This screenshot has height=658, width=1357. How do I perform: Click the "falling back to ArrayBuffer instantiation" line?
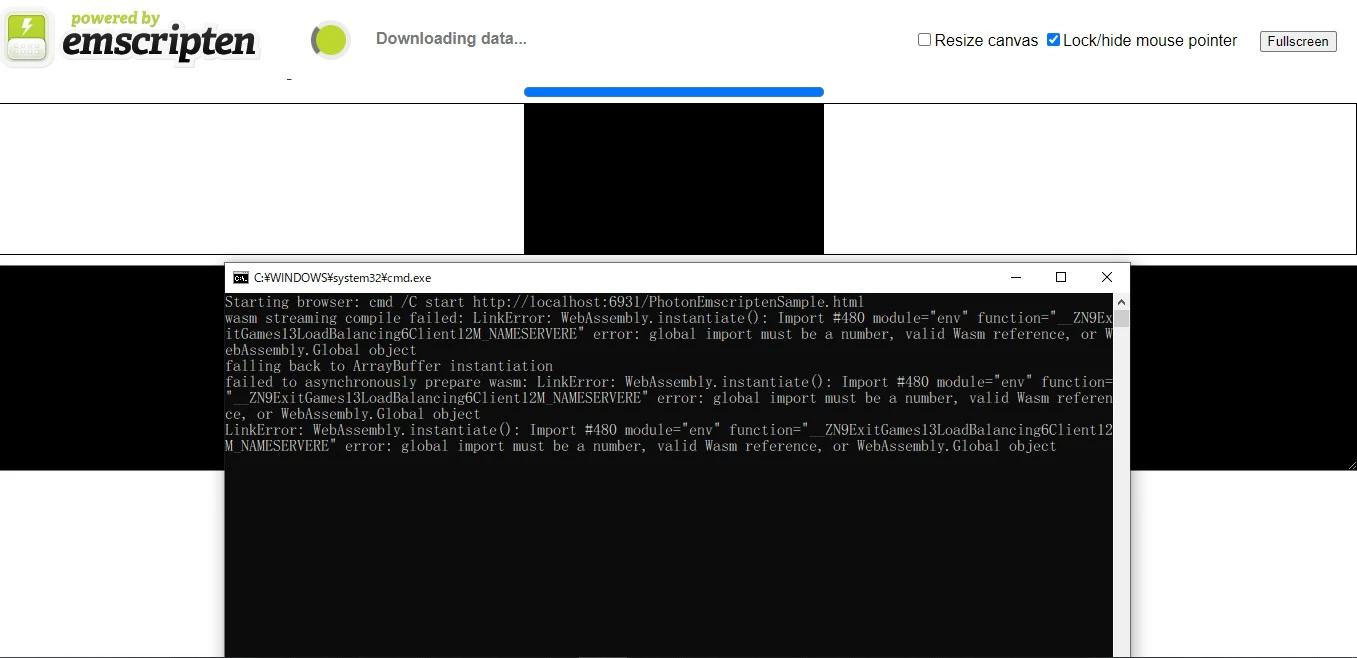tap(389, 366)
